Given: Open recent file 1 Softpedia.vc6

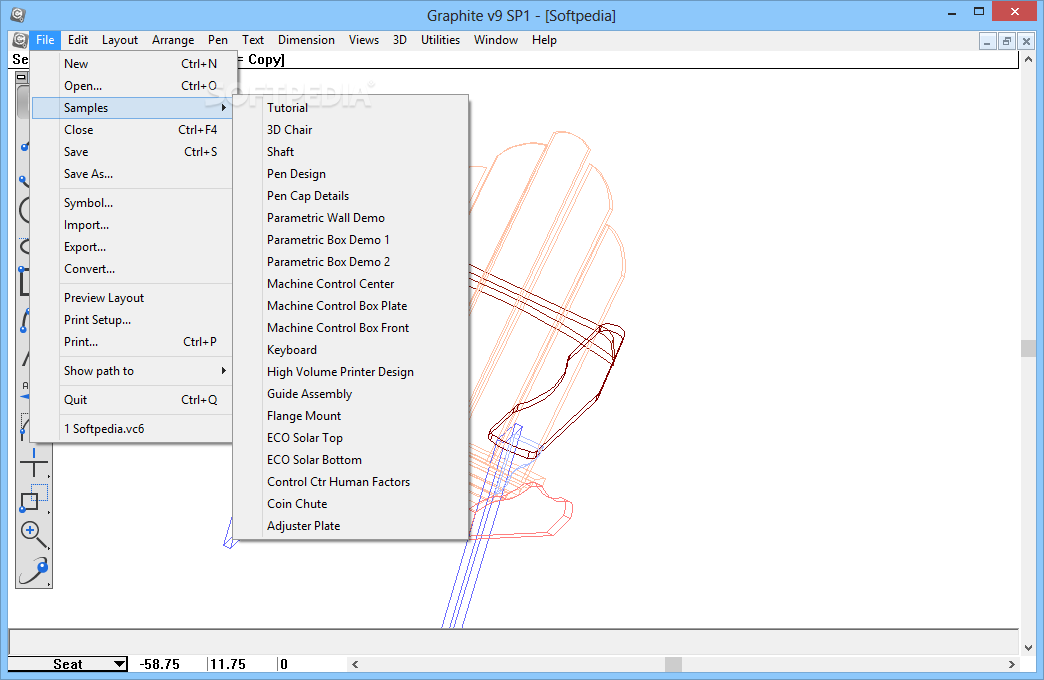Looking at the screenshot, I should click(x=132, y=429).
